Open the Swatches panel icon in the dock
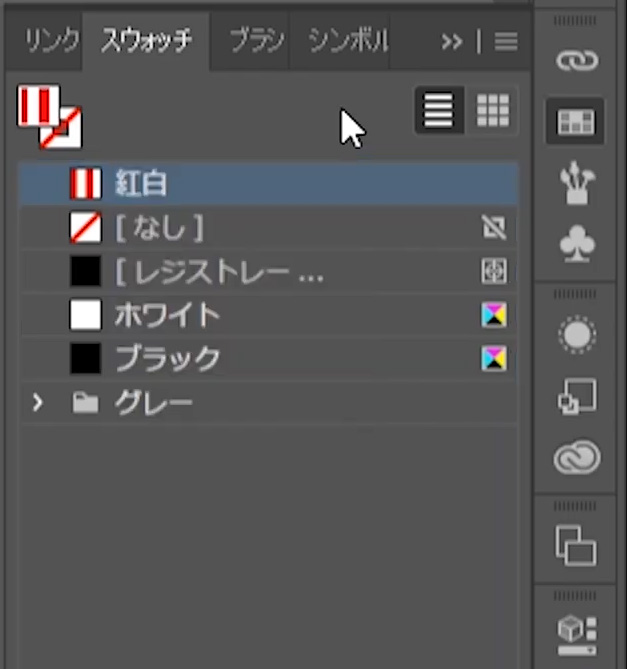The height and width of the screenshot is (669, 627). (x=575, y=121)
